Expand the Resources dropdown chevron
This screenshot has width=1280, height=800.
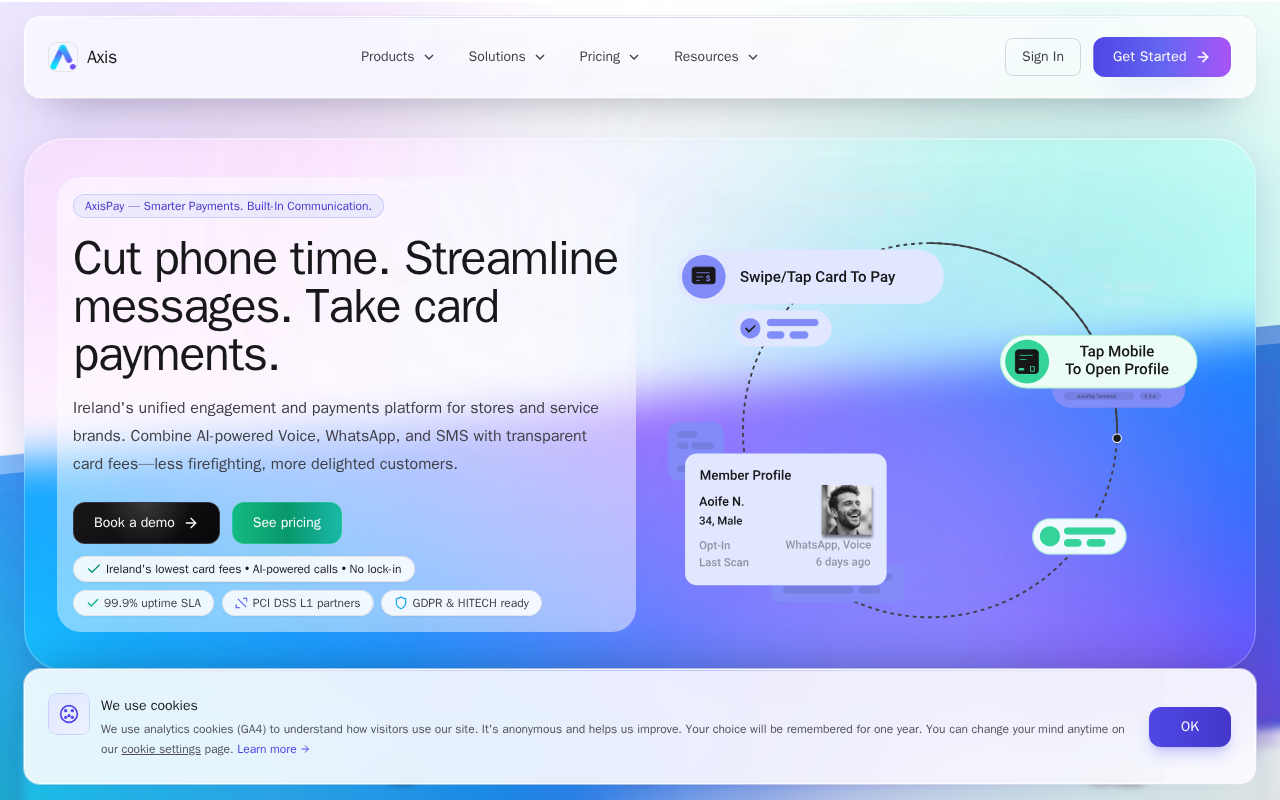[x=753, y=57]
